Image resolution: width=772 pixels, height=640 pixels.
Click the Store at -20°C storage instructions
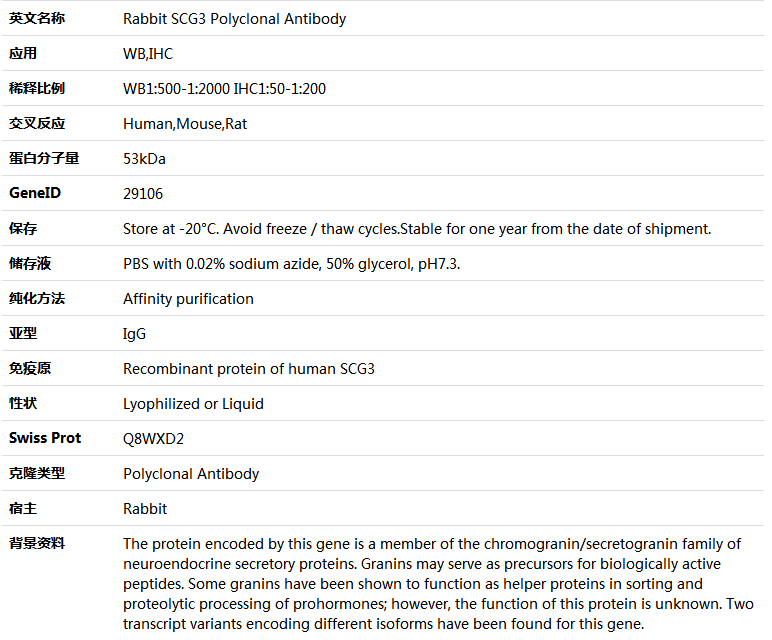417,229
